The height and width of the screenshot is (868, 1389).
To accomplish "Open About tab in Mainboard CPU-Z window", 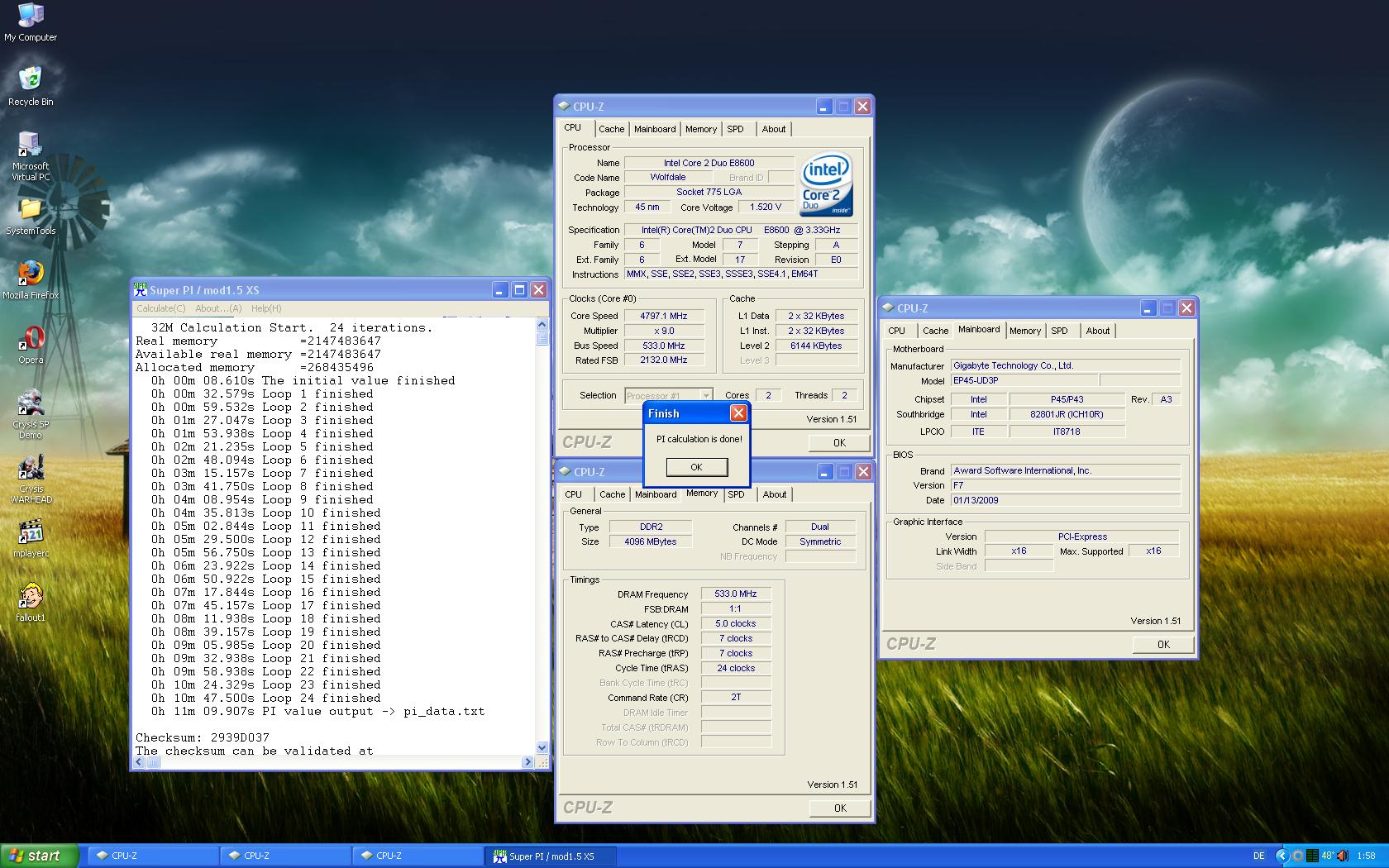I will click(1097, 331).
